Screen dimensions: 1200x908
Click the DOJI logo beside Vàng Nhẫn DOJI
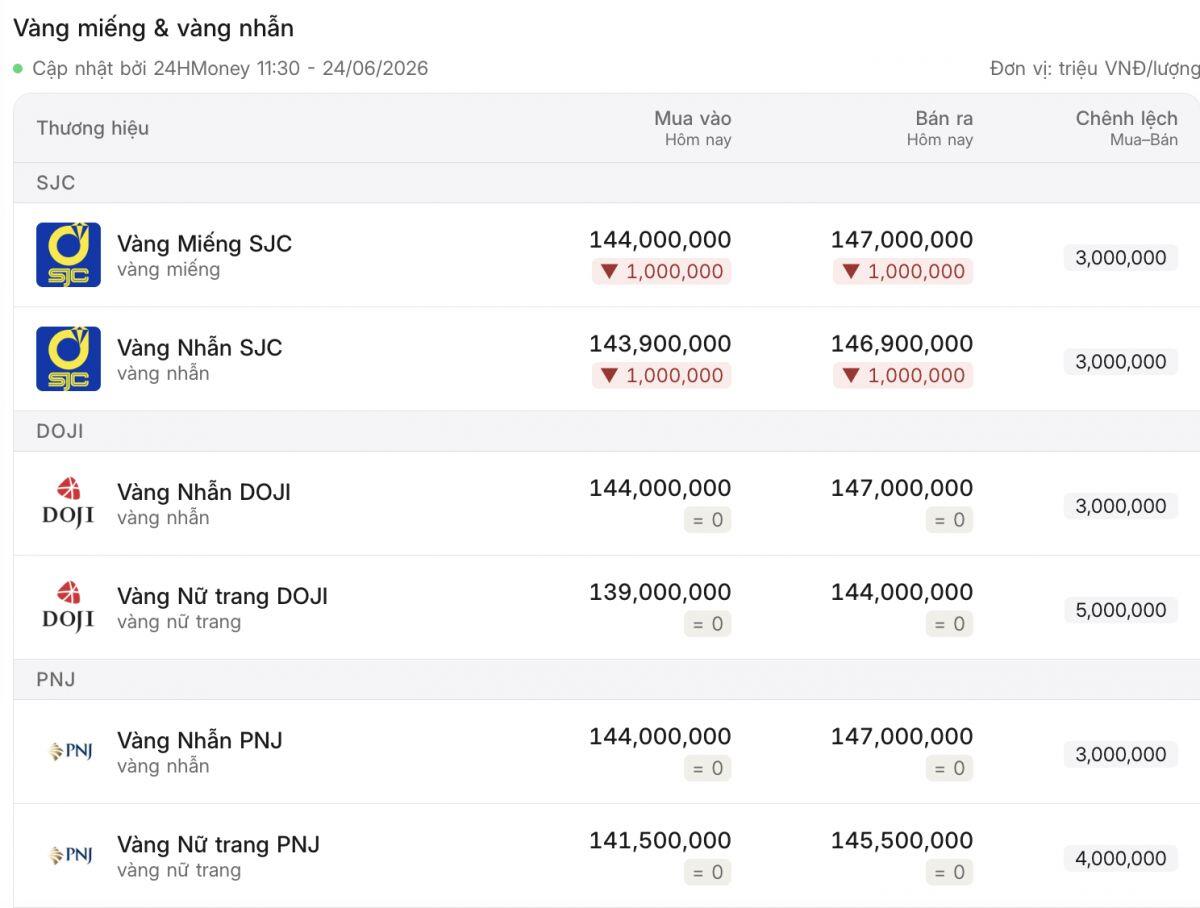tap(68, 503)
